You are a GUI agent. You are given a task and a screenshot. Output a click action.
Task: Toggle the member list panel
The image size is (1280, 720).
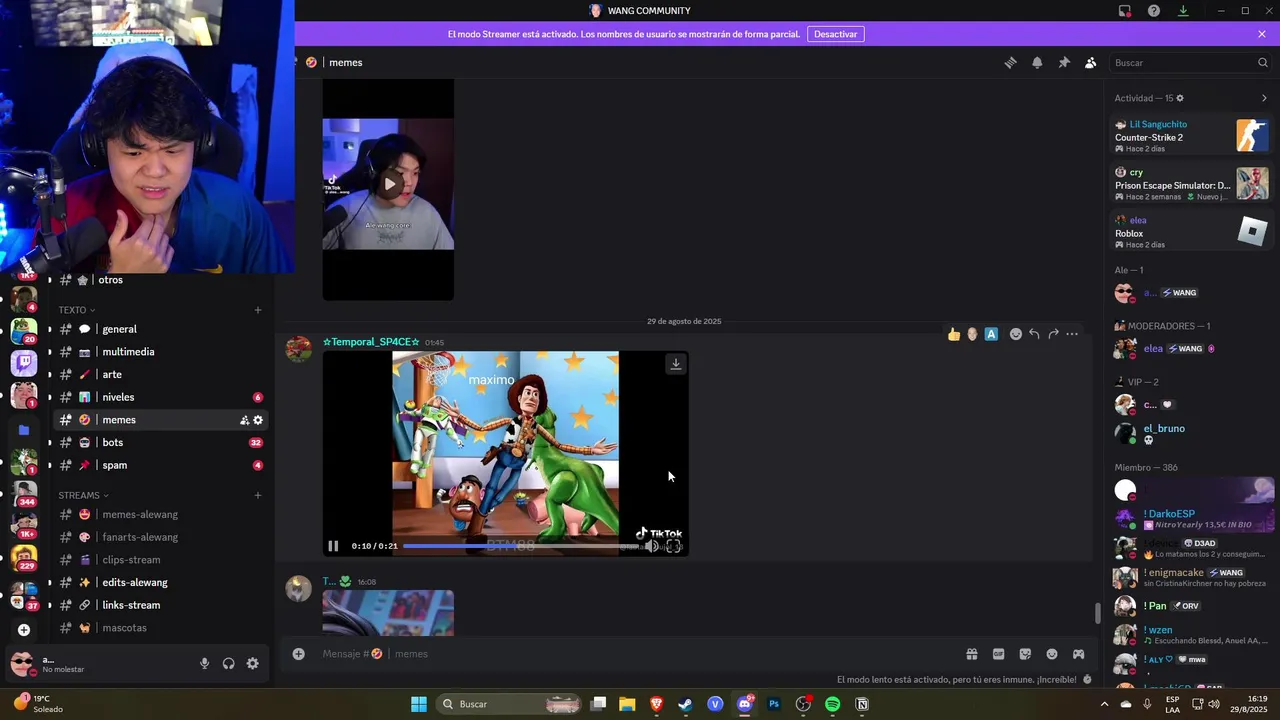(1091, 62)
